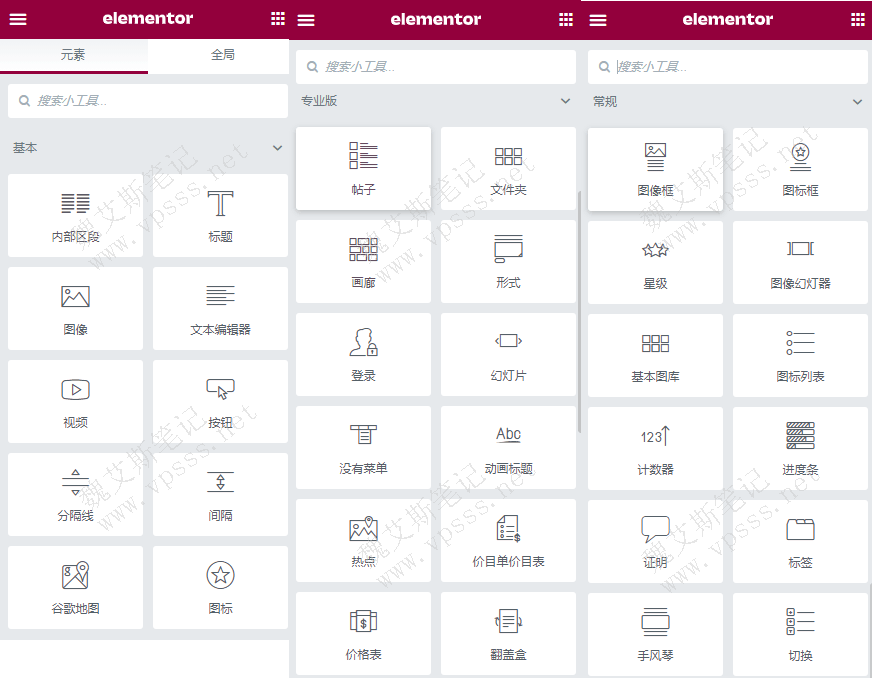This screenshot has width=872, height=678.
Task: Select the 价格表 price table widget
Action: [x=363, y=633]
